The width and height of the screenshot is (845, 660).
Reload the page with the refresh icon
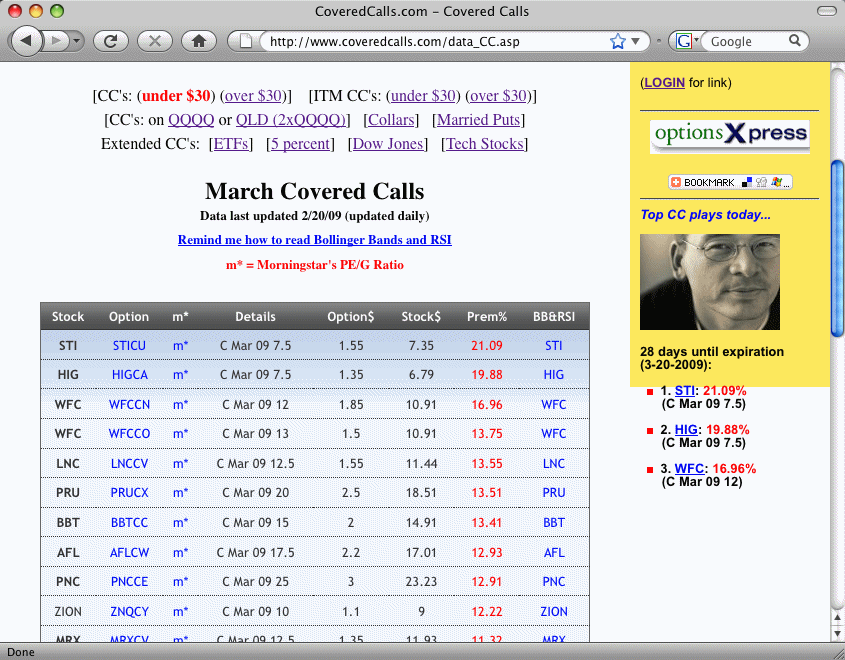(110, 41)
